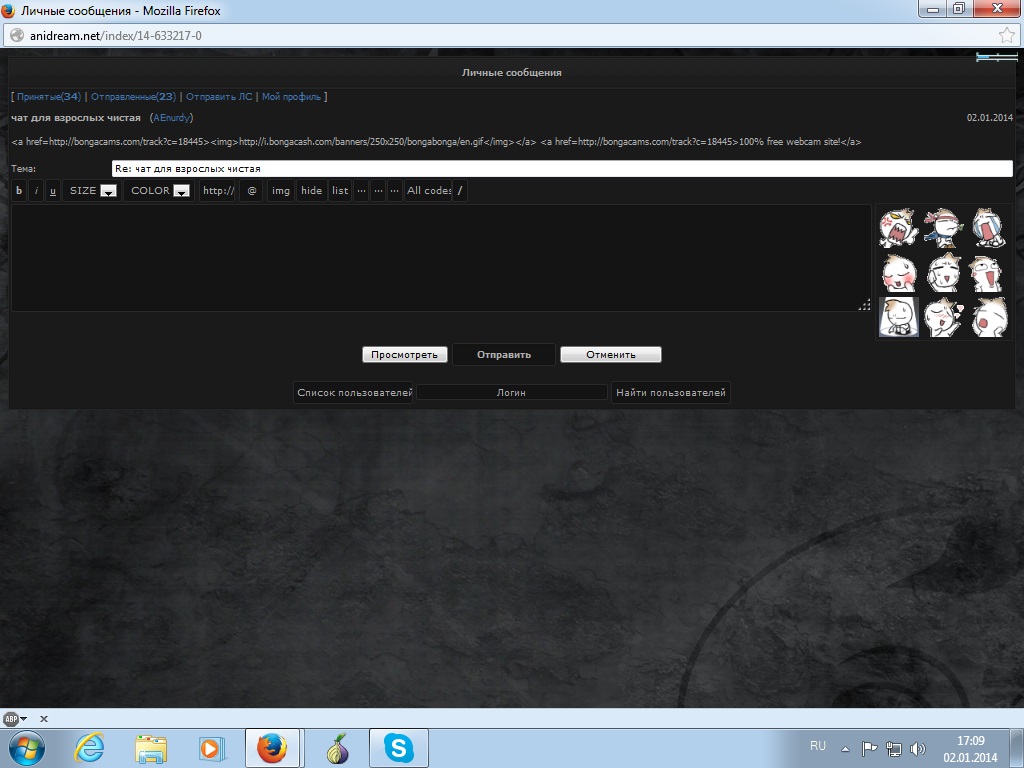Open the Windows Start menu
Viewport: 1024px width, 768px height.
[26, 748]
